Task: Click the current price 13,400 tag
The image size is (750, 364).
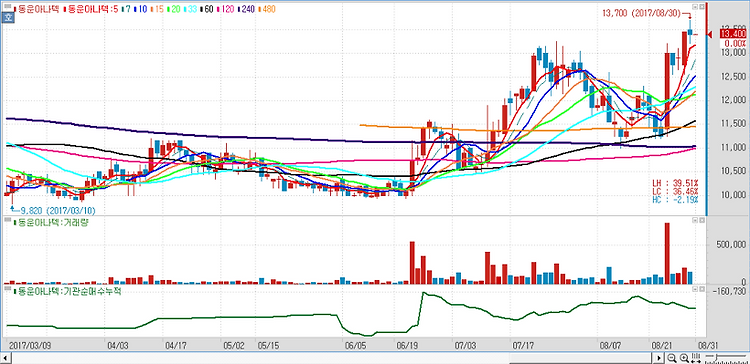Action: [x=733, y=34]
